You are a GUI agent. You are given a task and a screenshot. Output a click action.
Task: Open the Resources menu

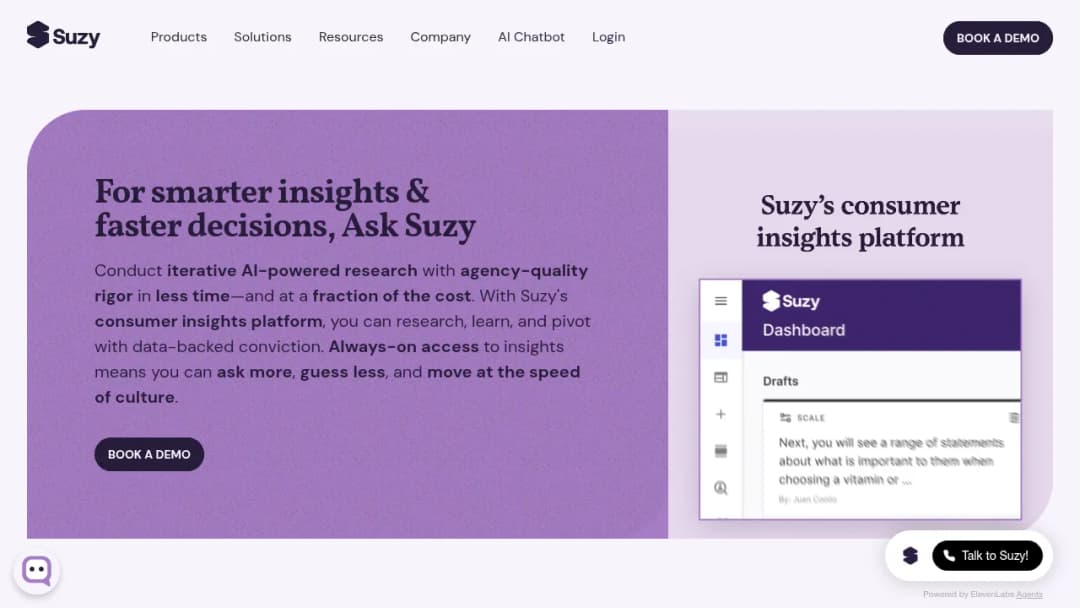[x=351, y=37]
